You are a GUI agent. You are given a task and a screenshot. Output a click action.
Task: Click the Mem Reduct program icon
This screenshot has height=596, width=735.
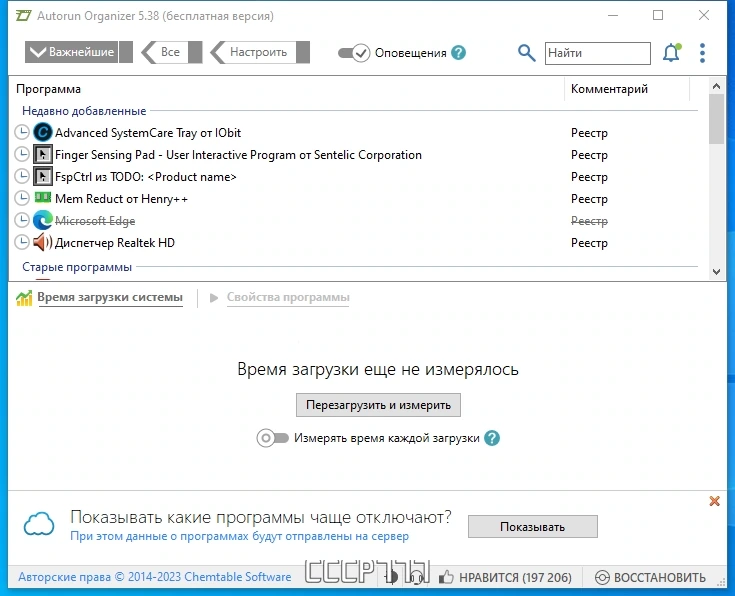point(43,198)
